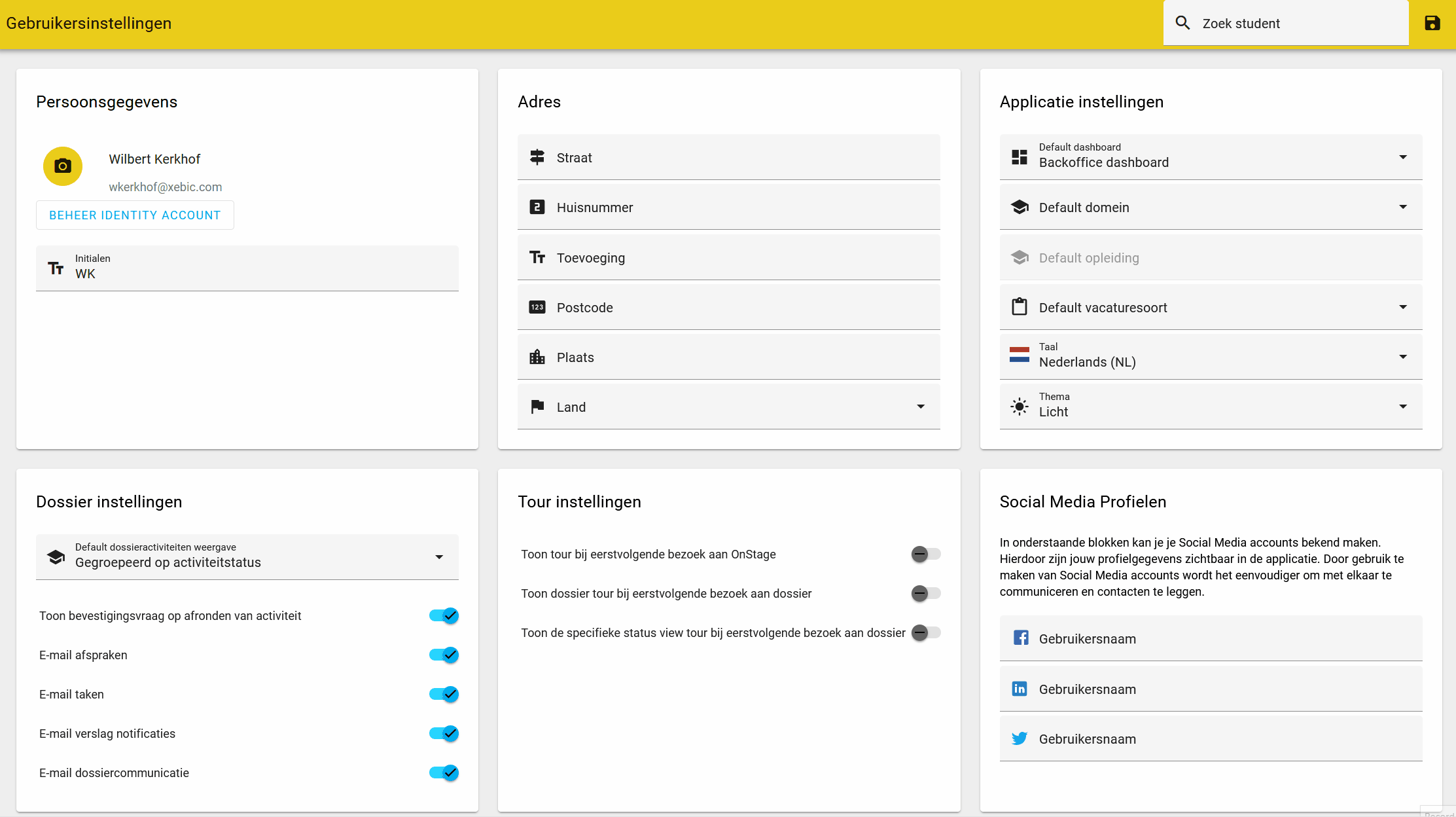Click the Initialen field showing WK
Image resolution: width=1456 pixels, height=817 pixels.
[247, 268]
